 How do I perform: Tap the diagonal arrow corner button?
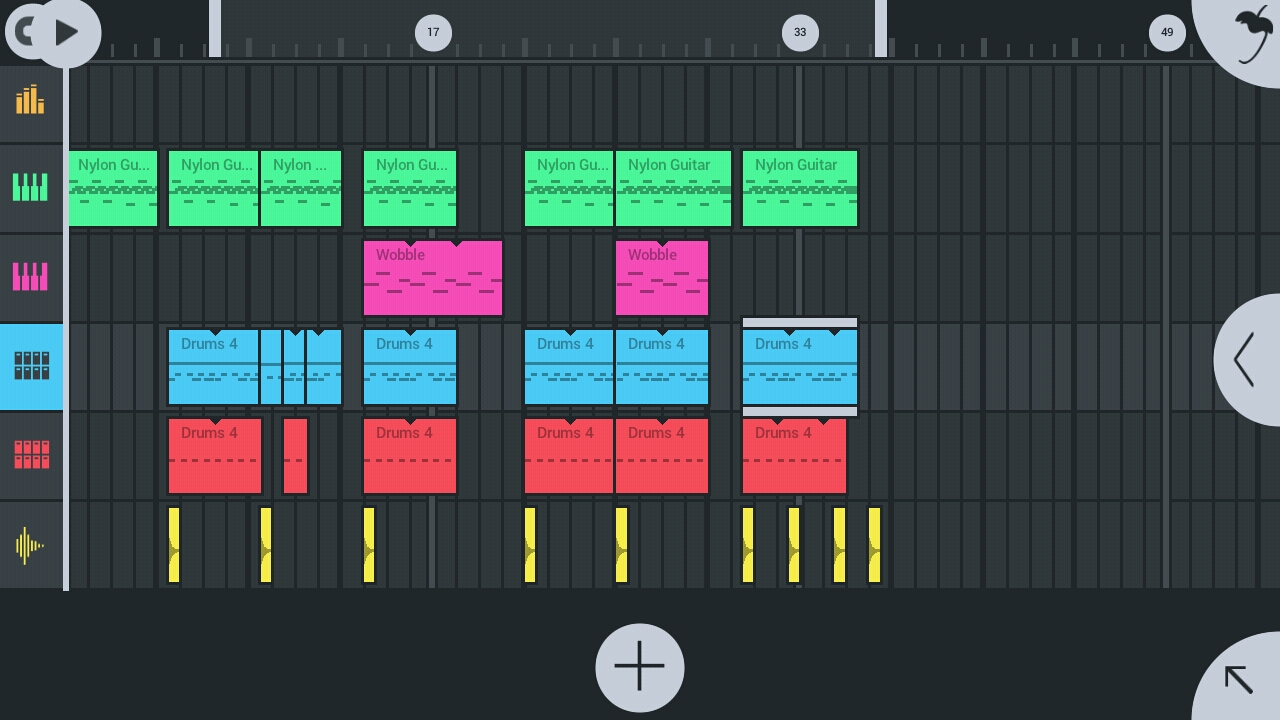tap(1240, 679)
